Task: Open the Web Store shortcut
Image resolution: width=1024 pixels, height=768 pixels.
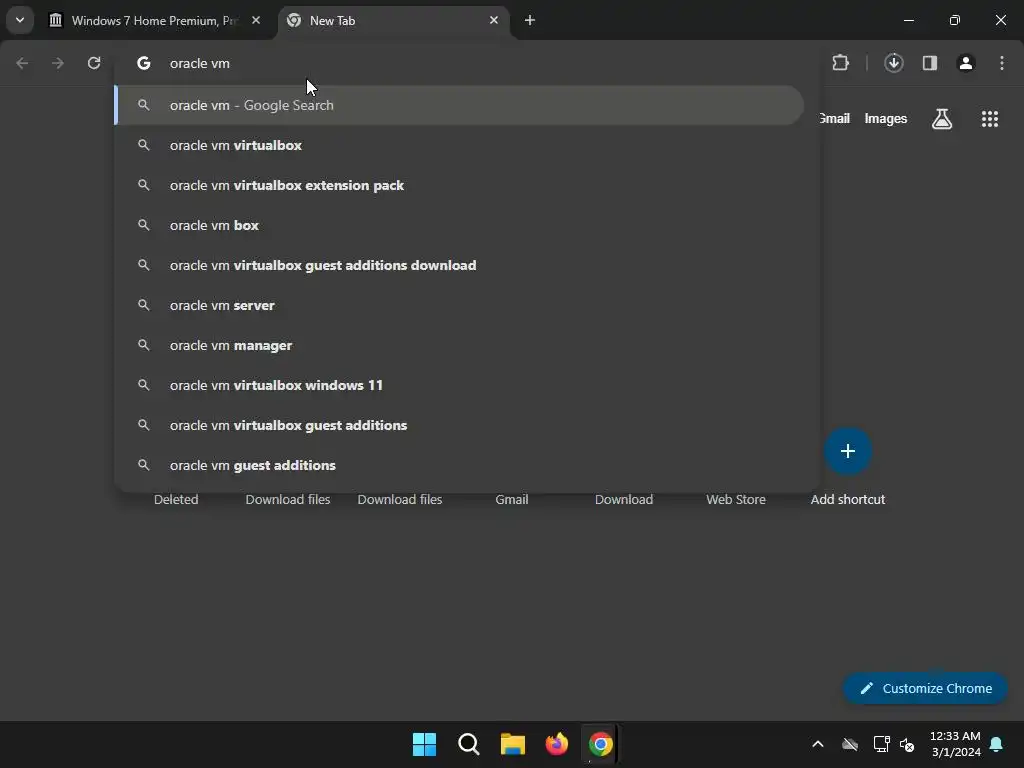Action: tap(735, 499)
